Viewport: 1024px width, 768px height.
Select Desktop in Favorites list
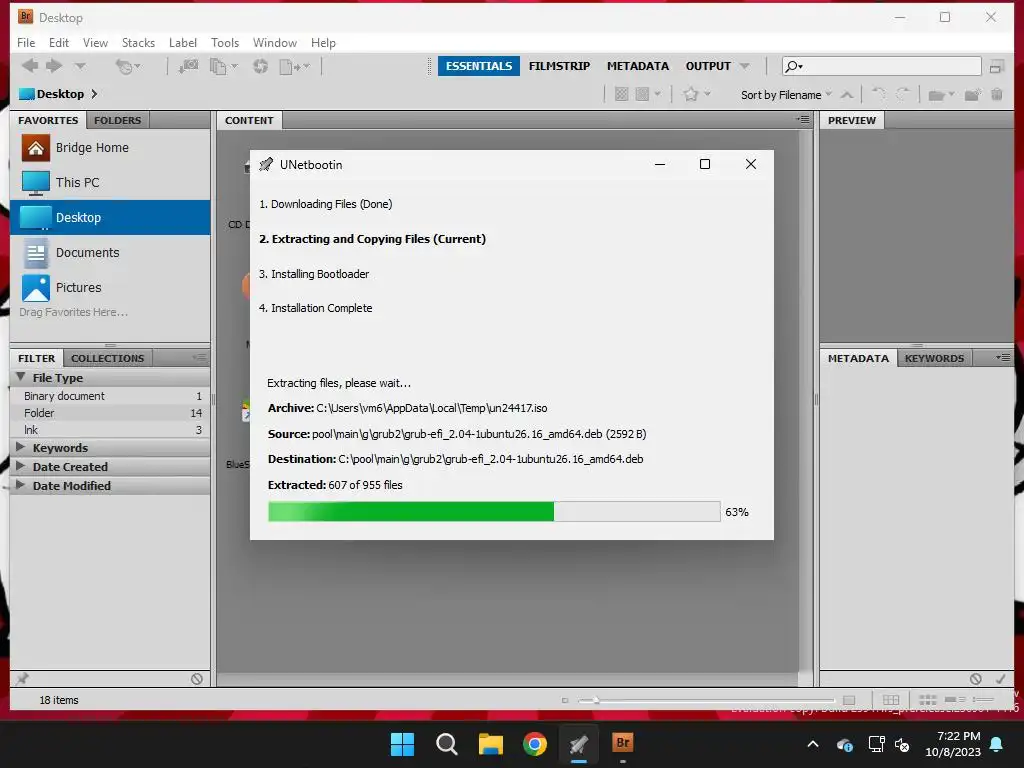point(110,217)
